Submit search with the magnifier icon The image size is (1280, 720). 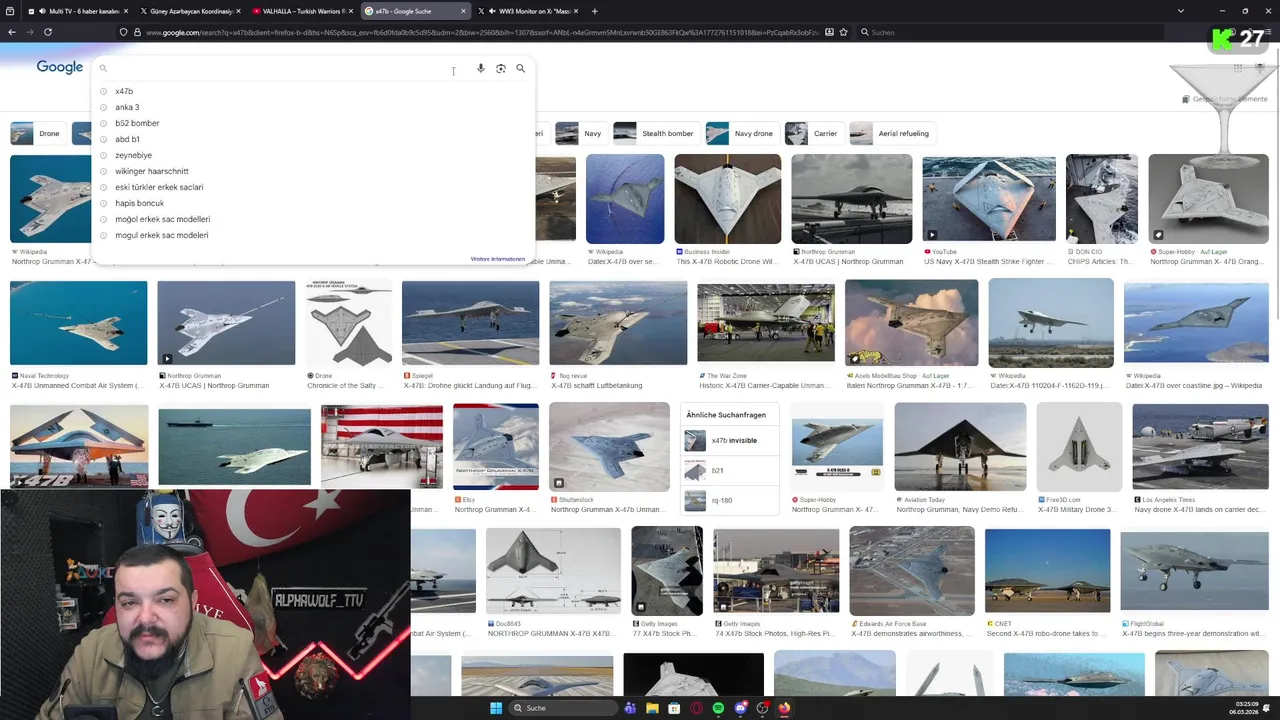tap(521, 68)
